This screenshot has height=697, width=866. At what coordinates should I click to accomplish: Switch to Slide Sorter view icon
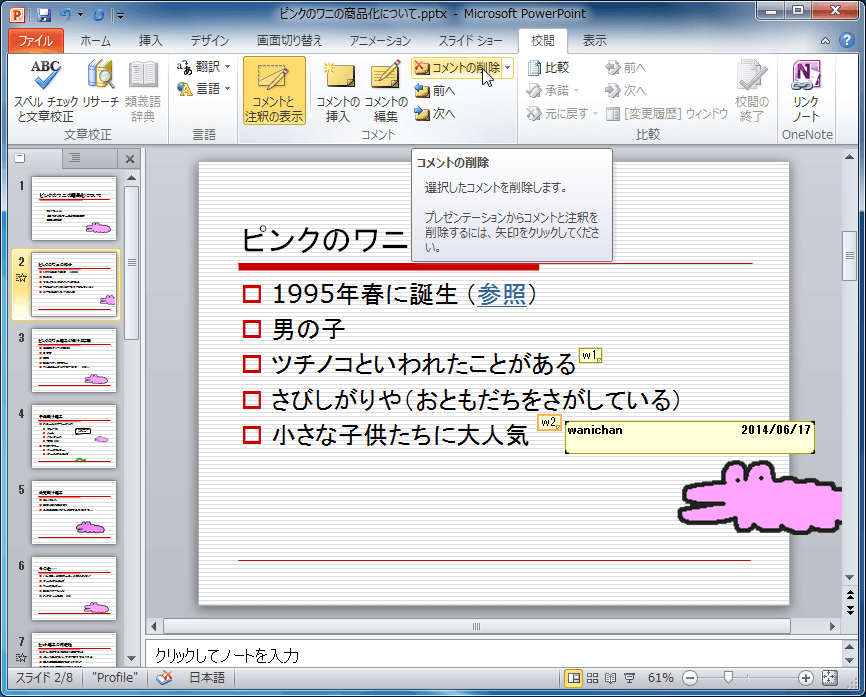(x=592, y=678)
